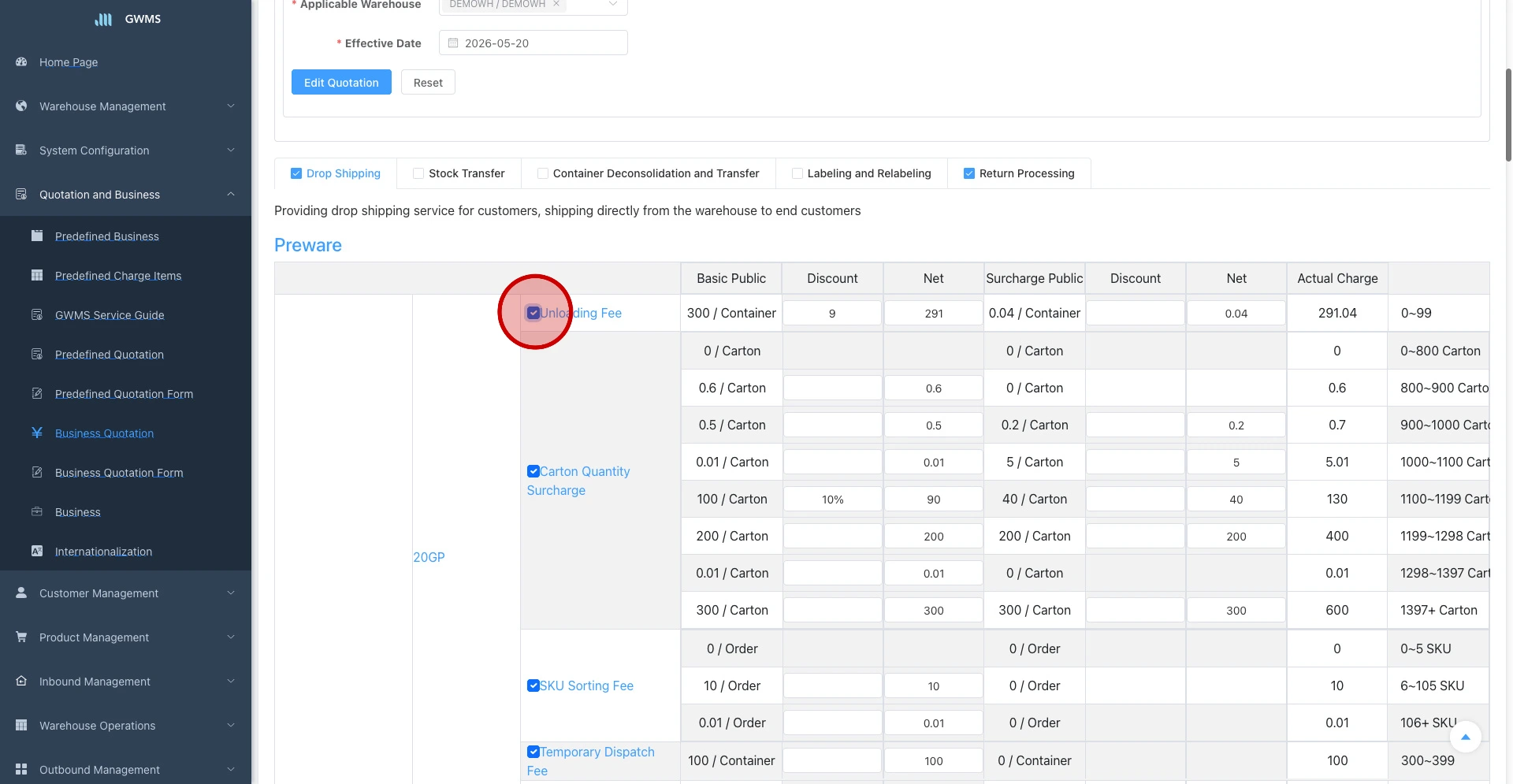Click the Warehouse Operations grid icon

click(21, 725)
